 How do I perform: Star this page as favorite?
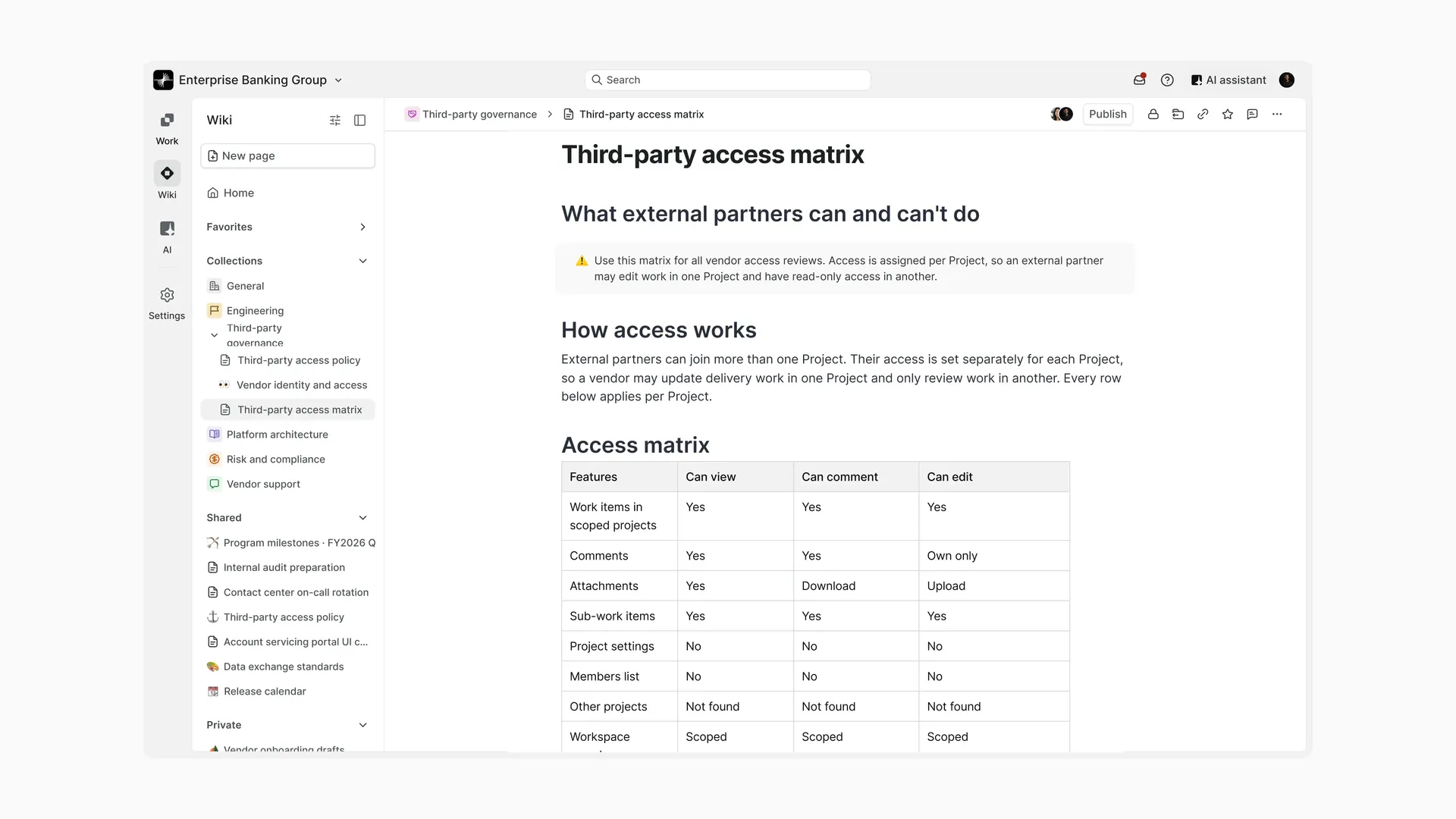click(1228, 115)
